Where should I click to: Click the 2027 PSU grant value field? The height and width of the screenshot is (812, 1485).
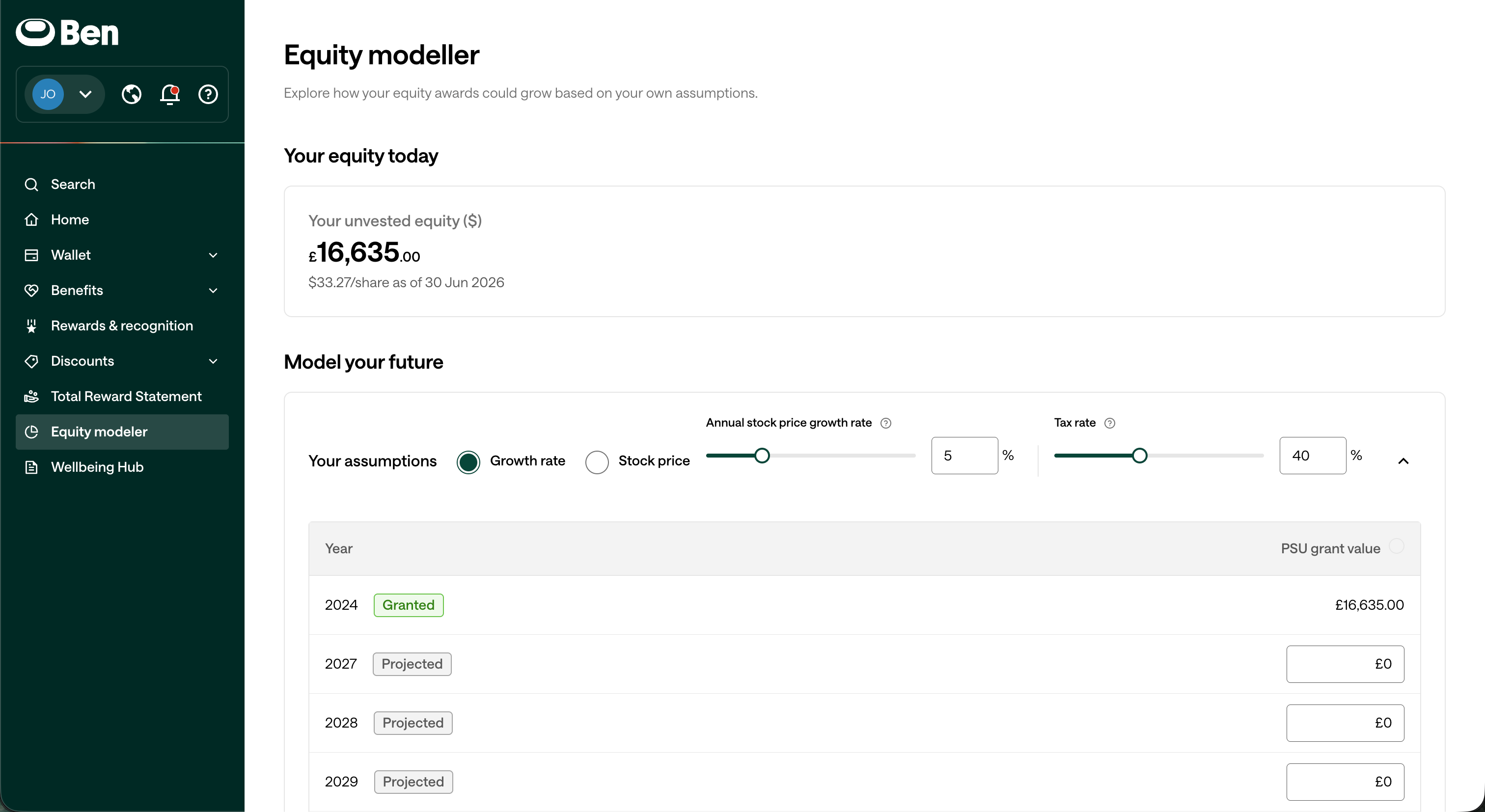(x=1345, y=664)
